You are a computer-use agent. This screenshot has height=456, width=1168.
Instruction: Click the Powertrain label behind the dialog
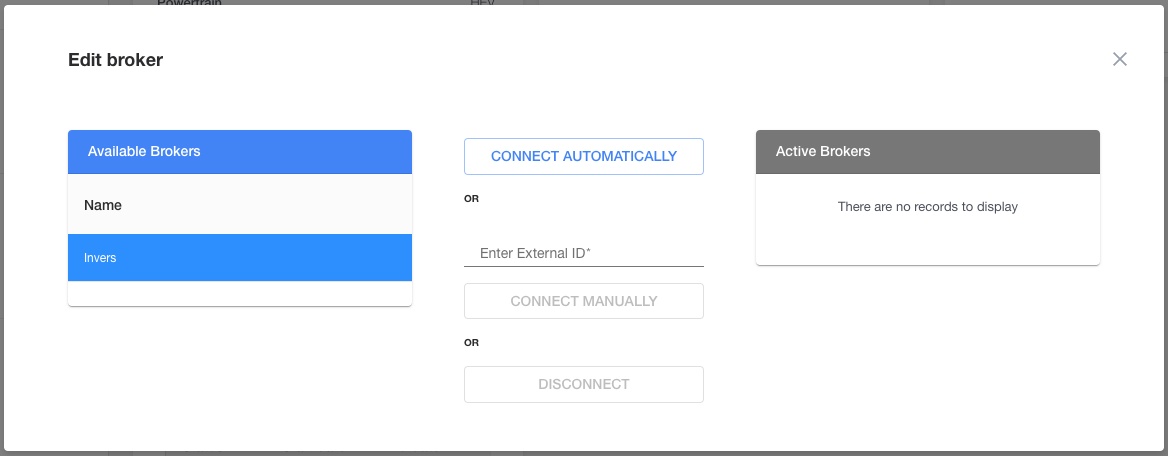189,3
